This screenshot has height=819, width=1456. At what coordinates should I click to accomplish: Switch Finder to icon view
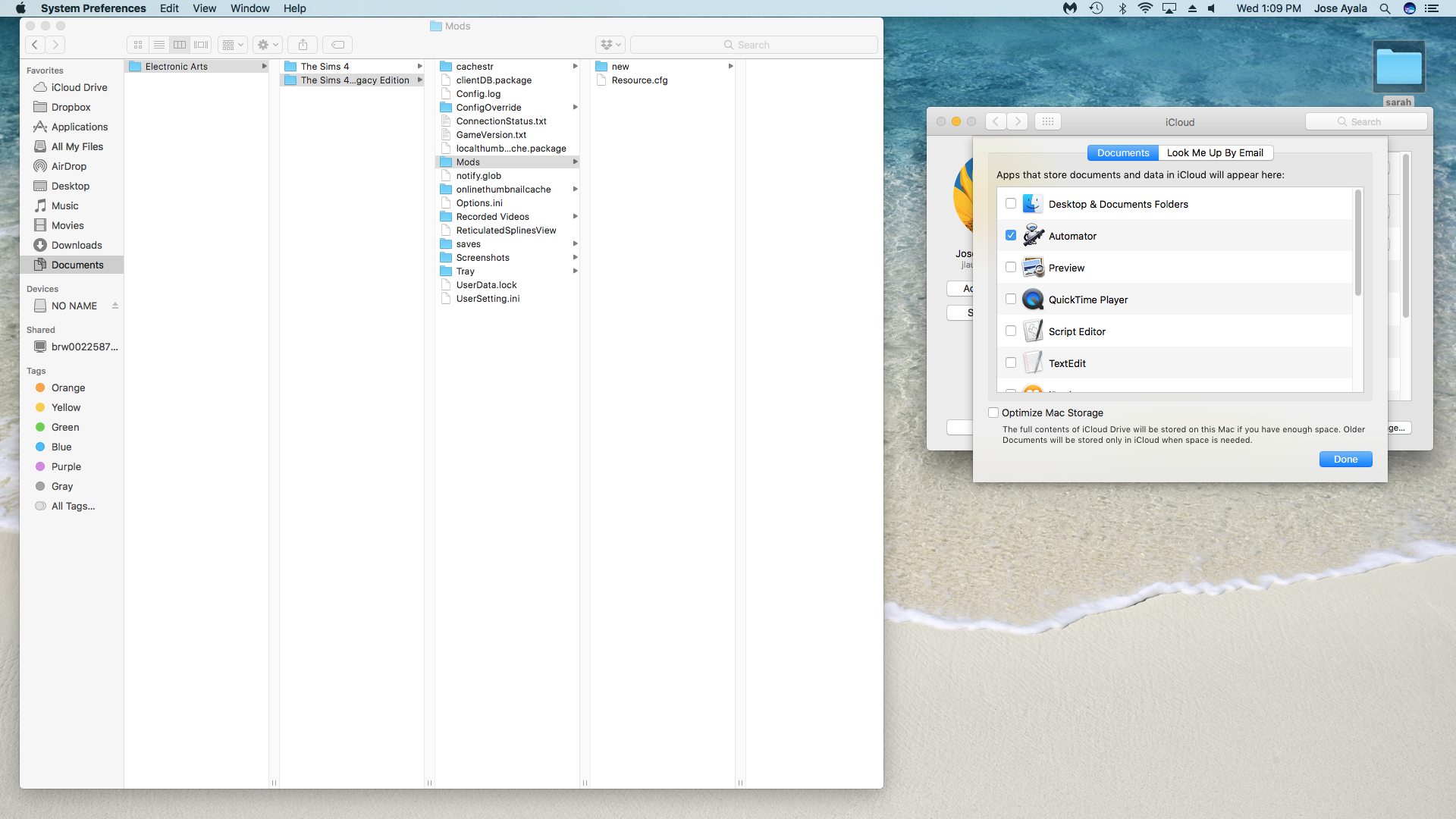[x=138, y=45]
